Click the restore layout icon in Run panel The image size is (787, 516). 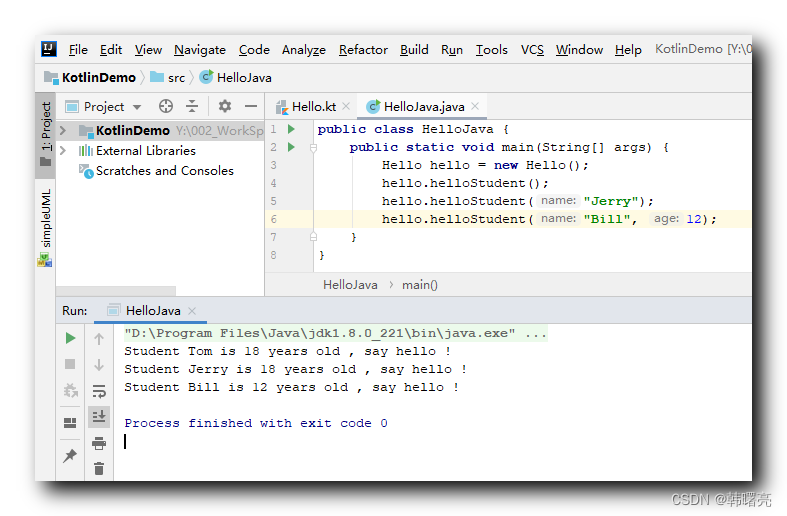pos(70,423)
